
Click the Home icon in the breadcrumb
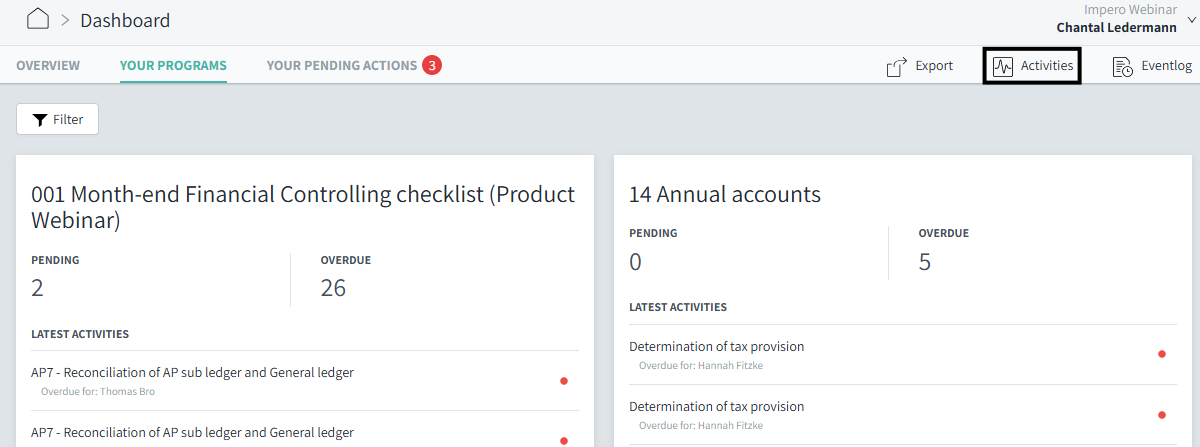(38, 19)
